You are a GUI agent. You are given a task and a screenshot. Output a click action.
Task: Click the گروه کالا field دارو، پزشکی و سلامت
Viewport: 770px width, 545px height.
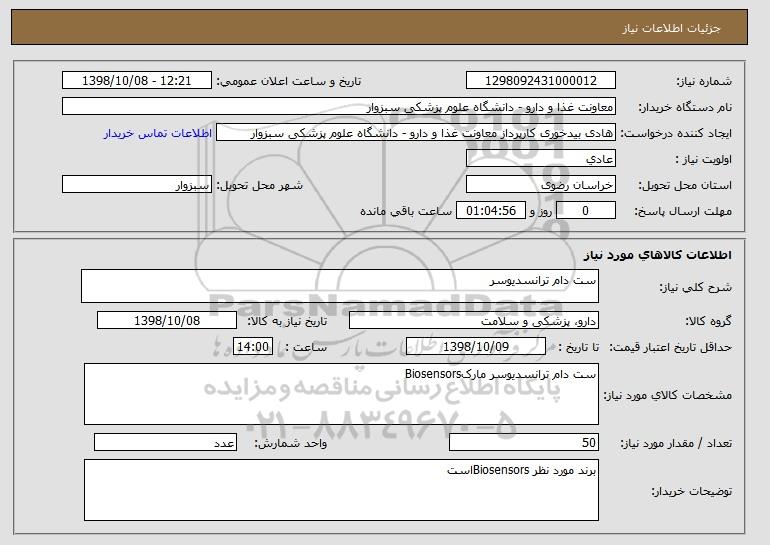(474, 321)
